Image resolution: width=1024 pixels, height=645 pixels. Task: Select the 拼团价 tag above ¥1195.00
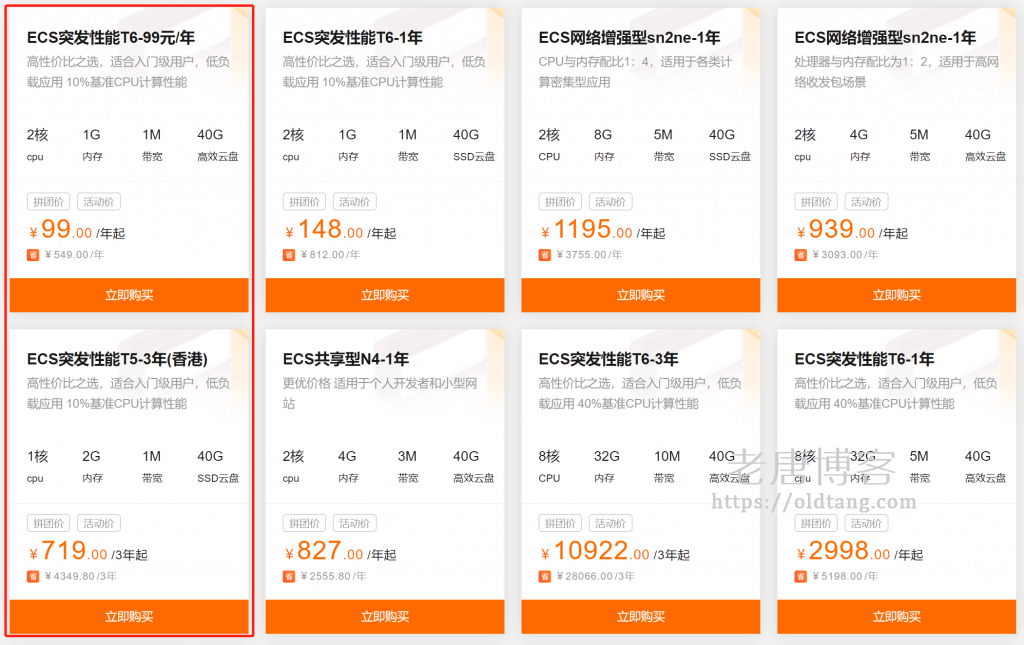tap(560, 202)
